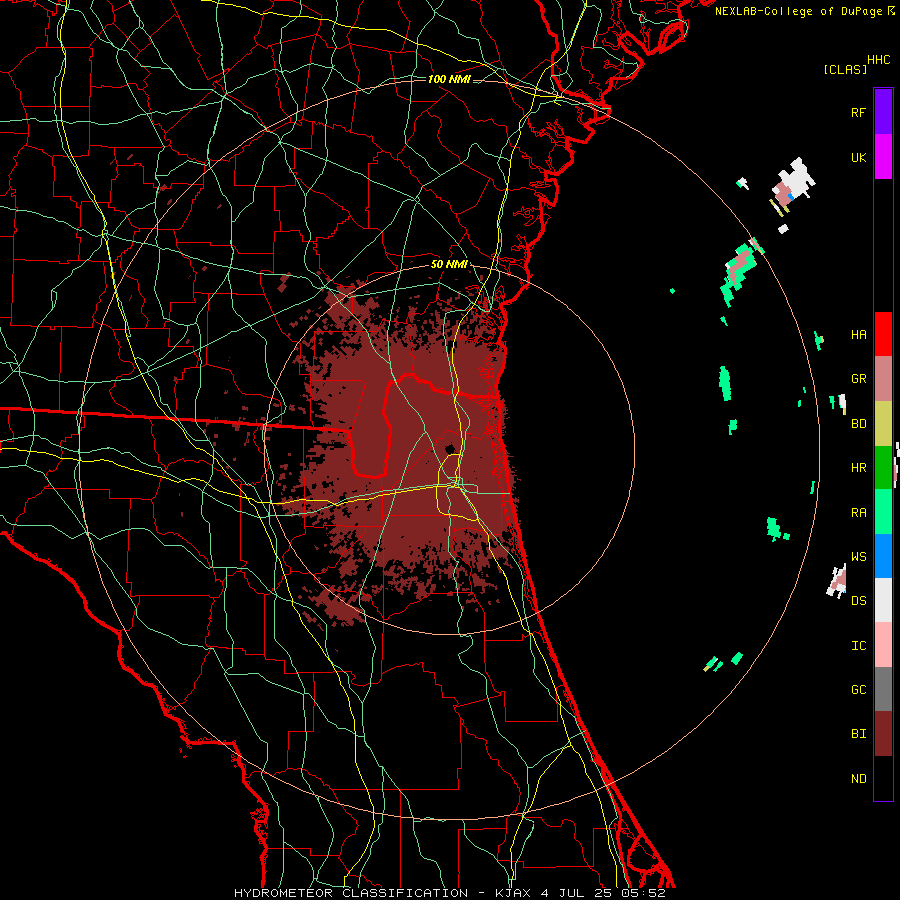Click the 'RA' legend label

(858, 513)
